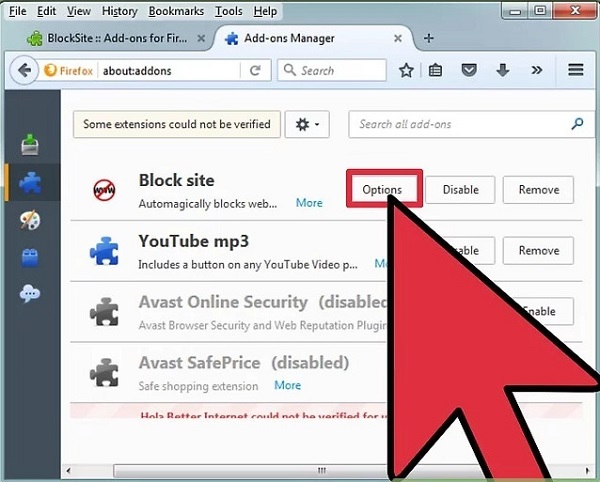Click the add-on search magnifier
The image size is (600, 482).
point(577,124)
